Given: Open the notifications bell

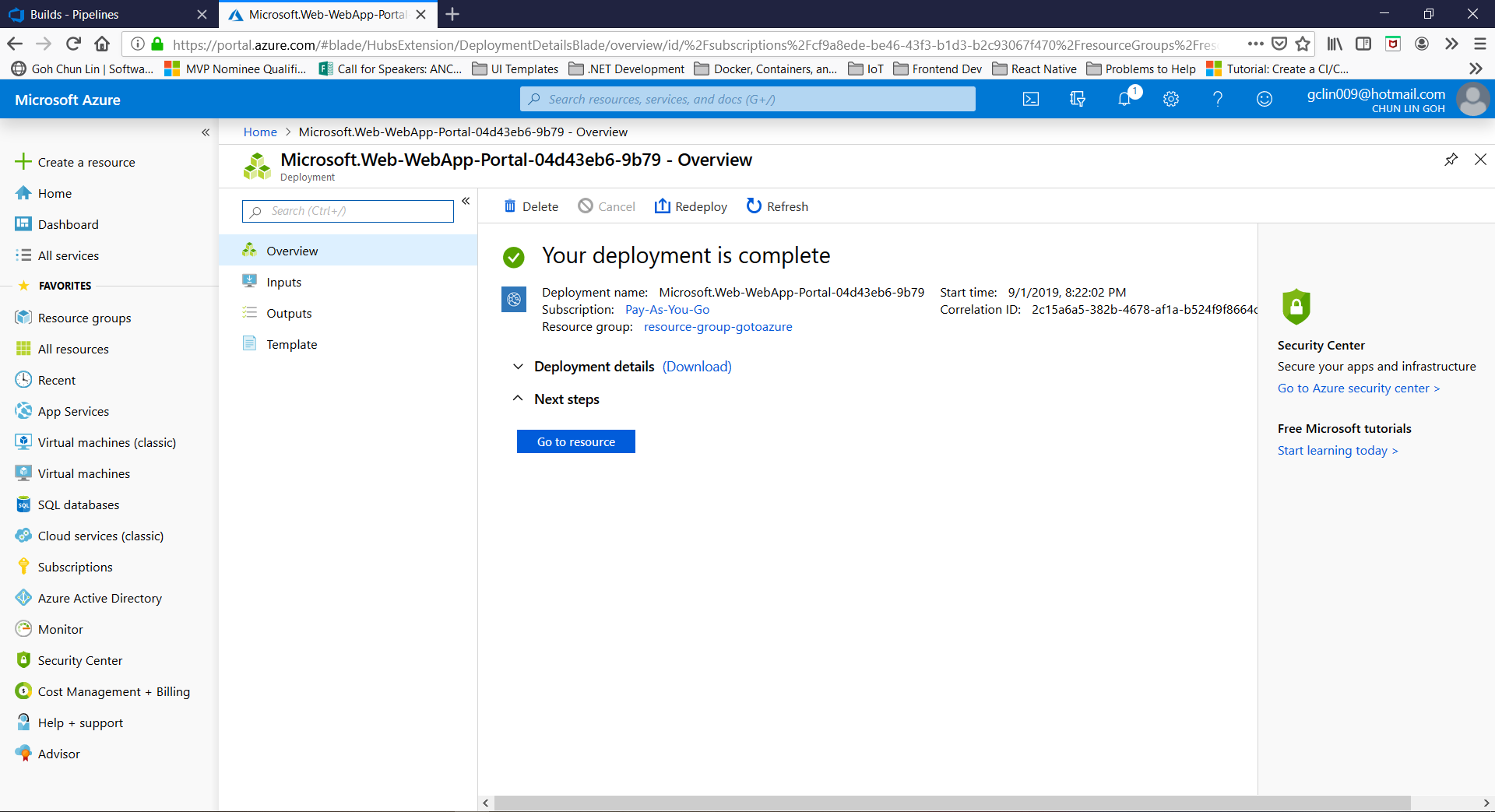Looking at the screenshot, I should [1124, 99].
